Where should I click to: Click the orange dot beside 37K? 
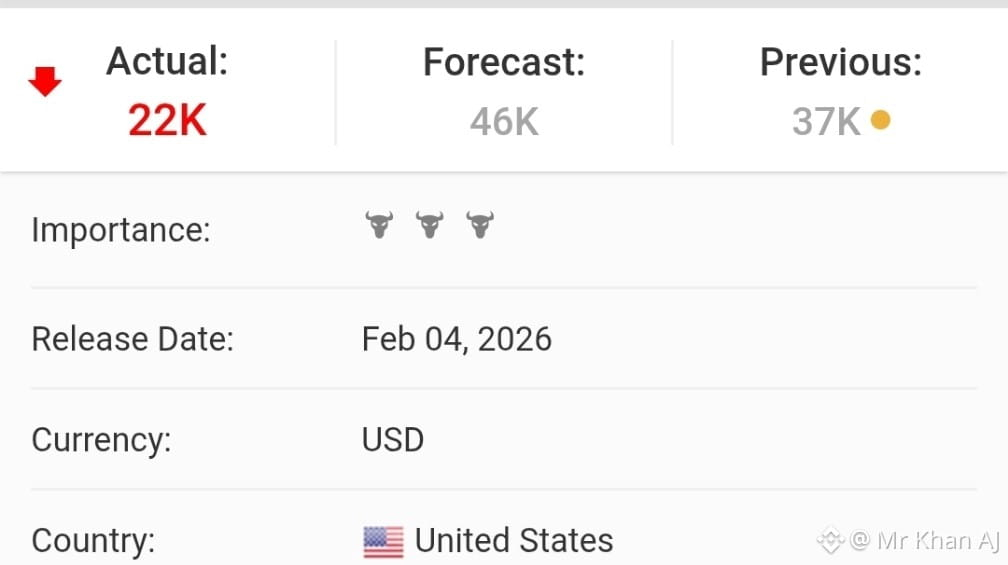pyautogui.click(x=880, y=120)
